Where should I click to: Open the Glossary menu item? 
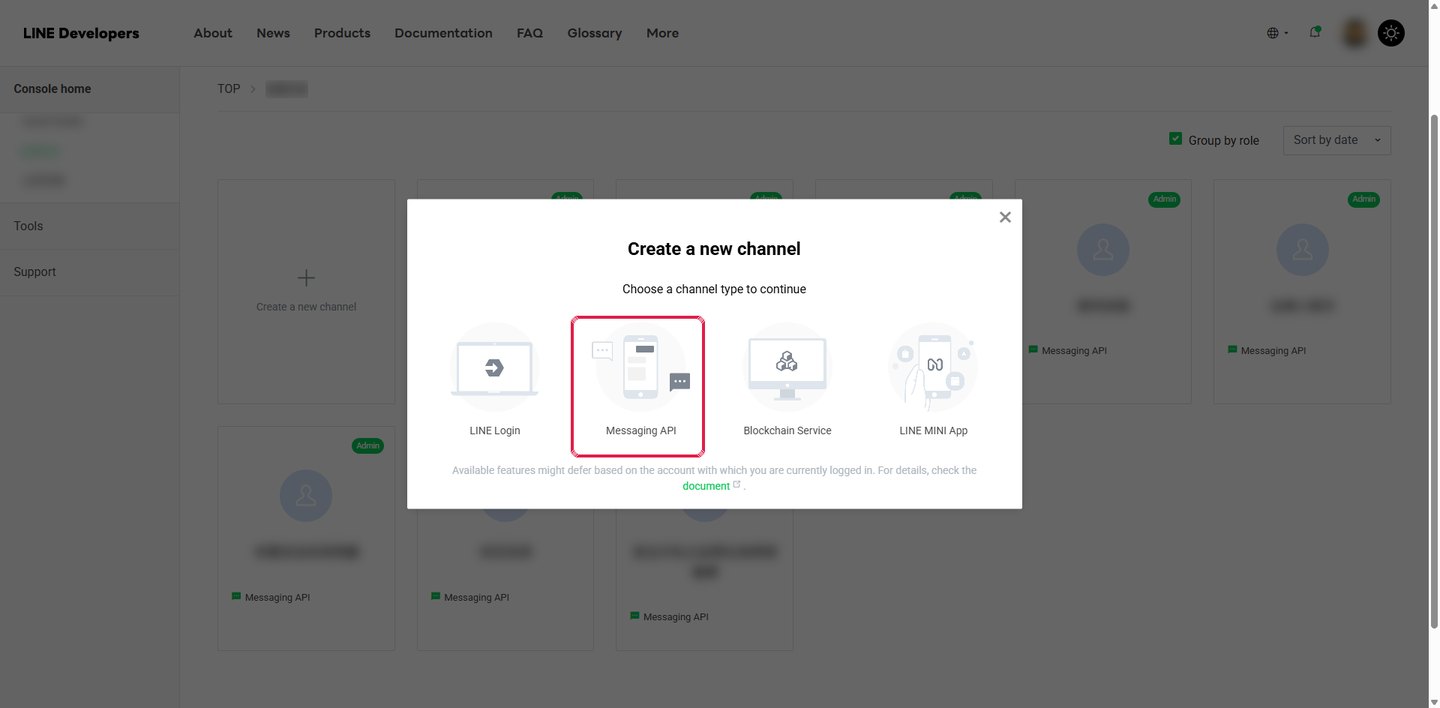coord(594,33)
